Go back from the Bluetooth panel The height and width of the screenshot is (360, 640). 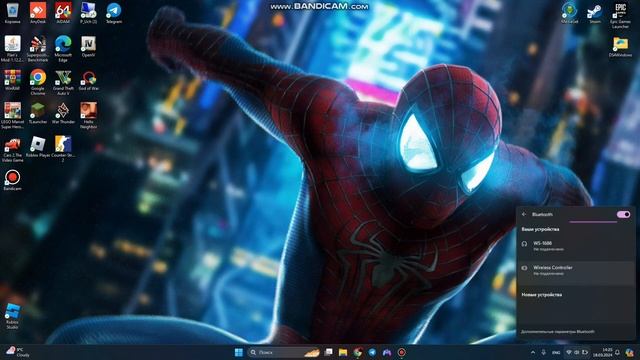(x=524, y=214)
